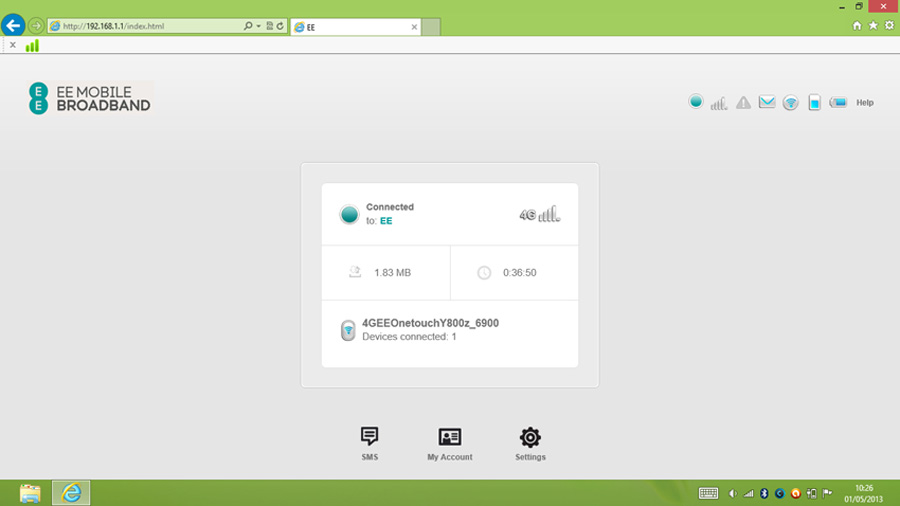
Task: Click the large teal Connected indicator
Action: 349,214
